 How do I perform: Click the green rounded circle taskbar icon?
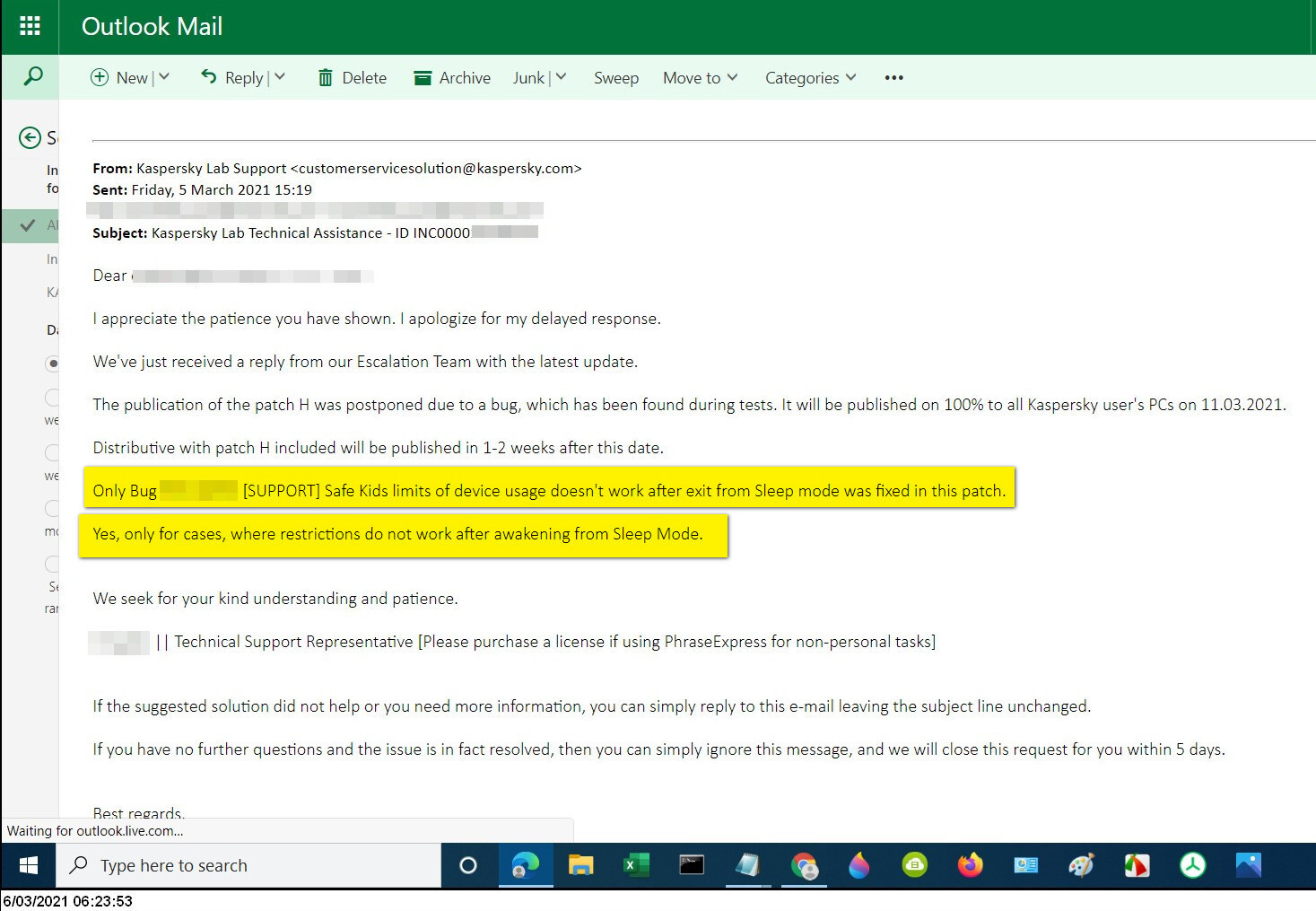[914, 865]
